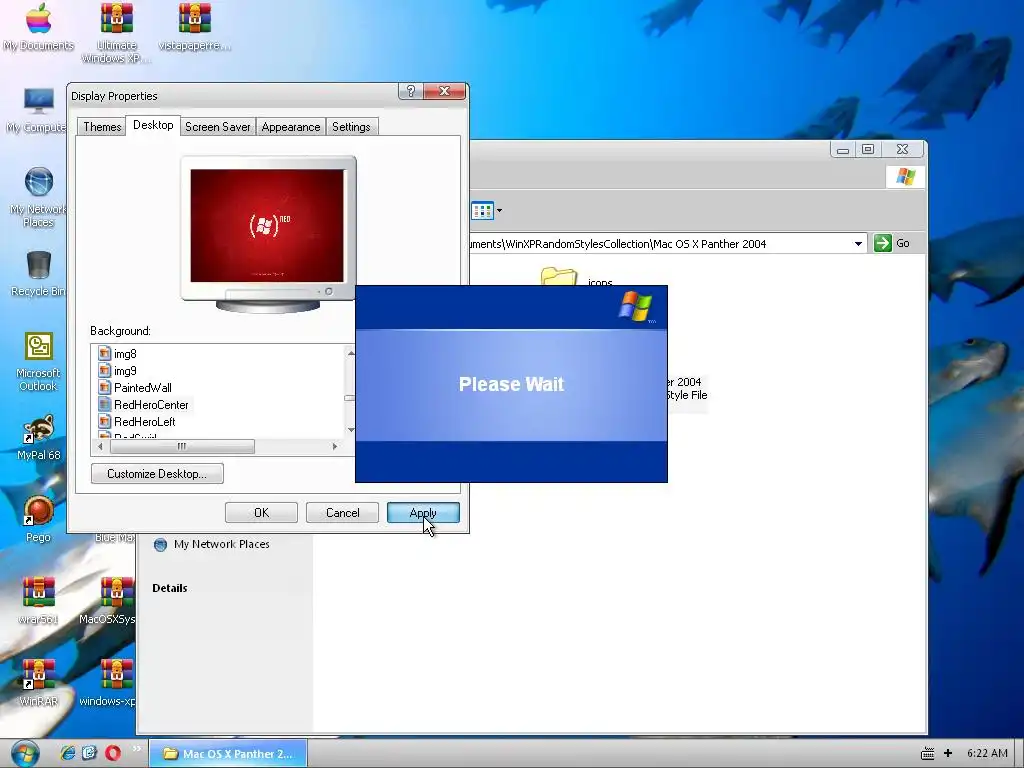Open My Computer desktop icon
The image size is (1024, 768).
click(38, 110)
